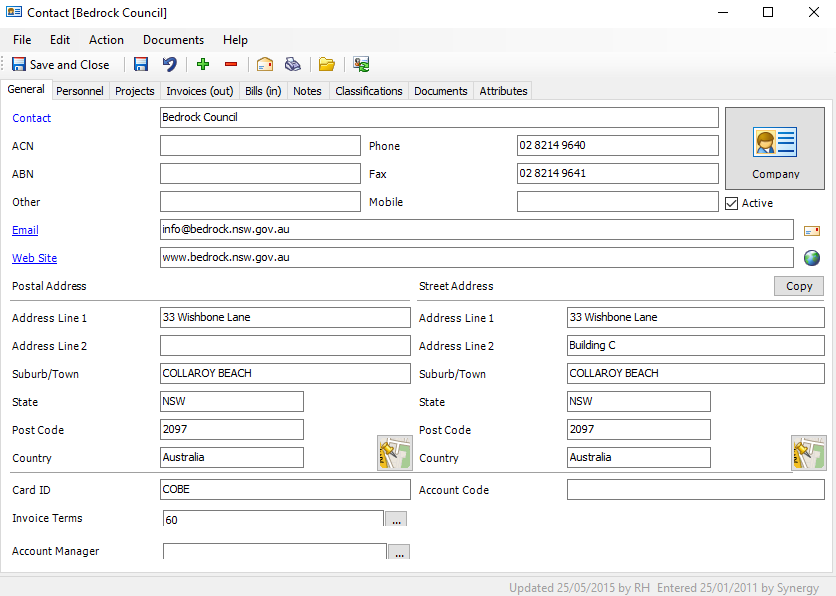Open the yellow folder toolbar icon
Screen dimensions: 836x596
click(x=327, y=65)
